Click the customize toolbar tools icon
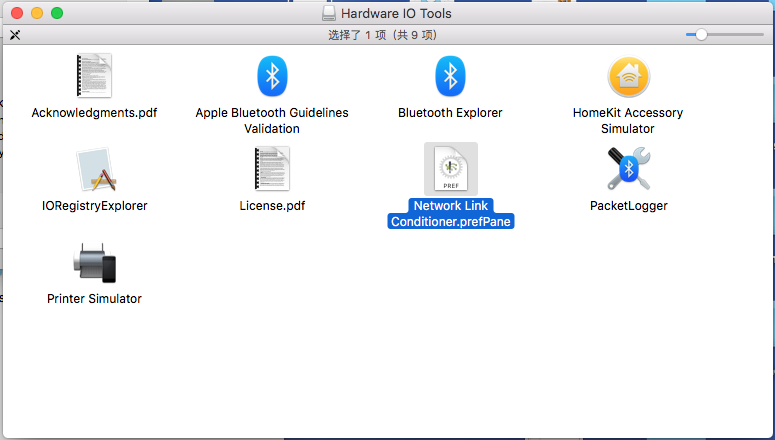 point(15,35)
